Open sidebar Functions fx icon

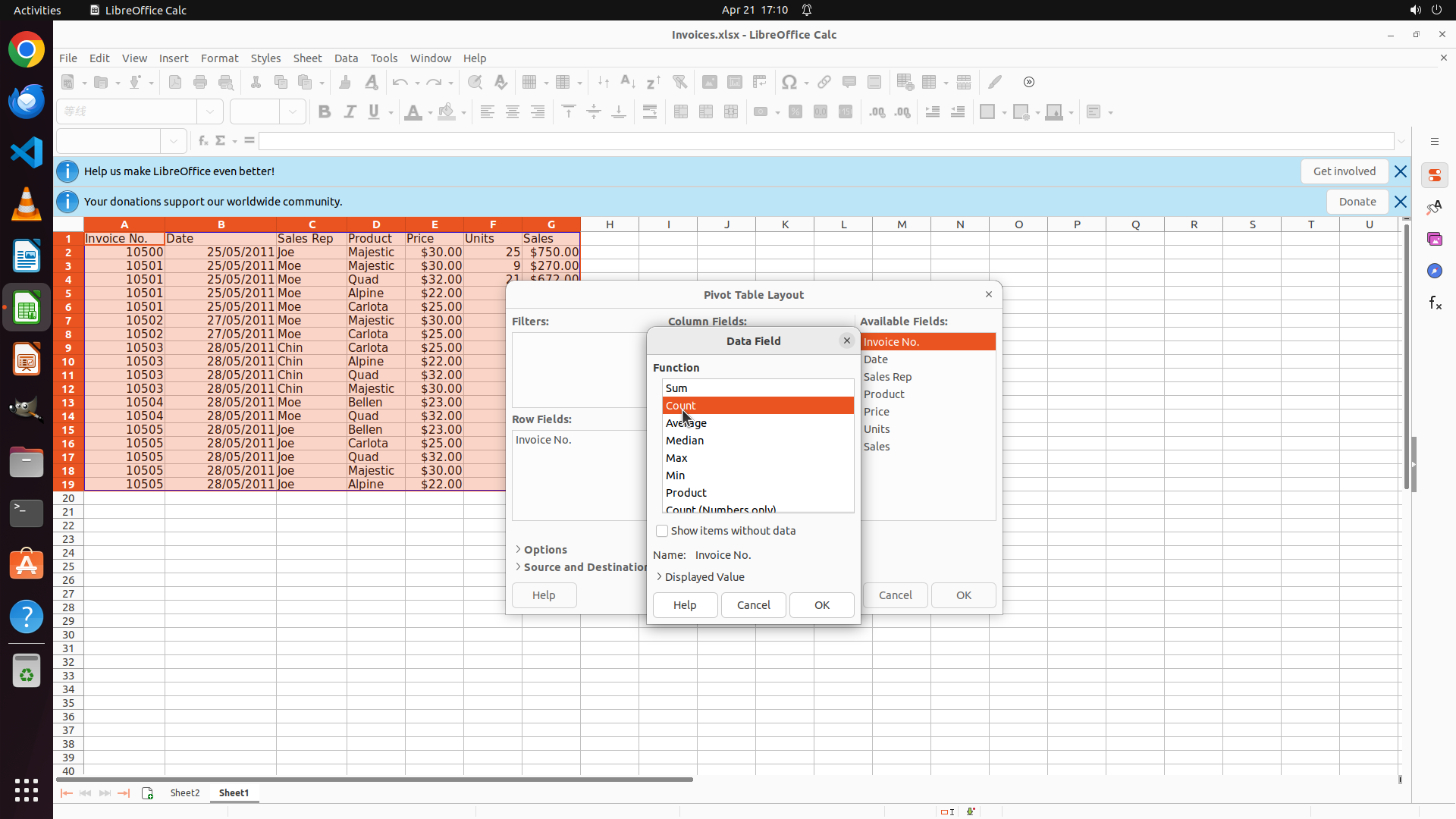coord(1434,303)
